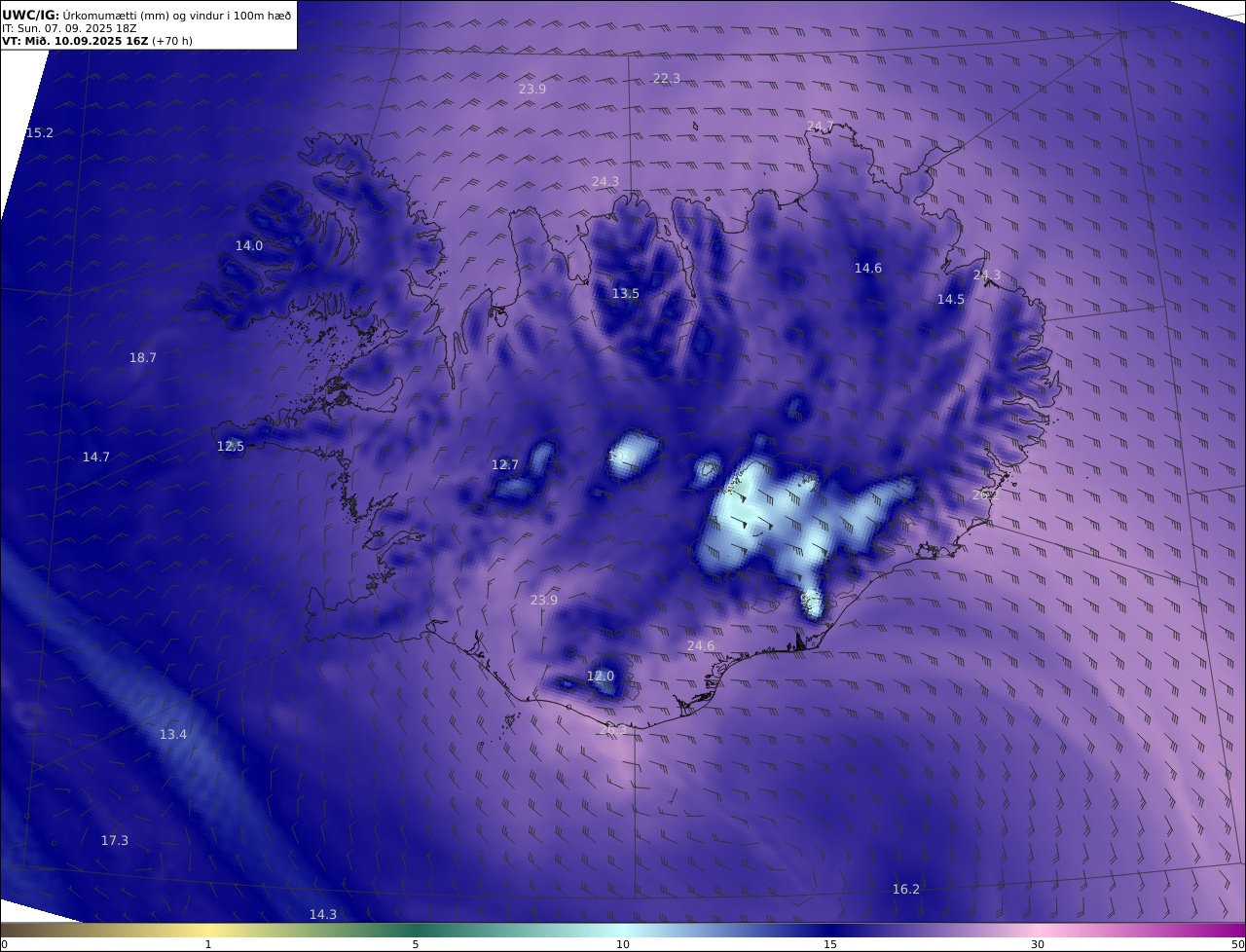Click the 15.2 value label
The image size is (1246, 952).
click(39, 132)
